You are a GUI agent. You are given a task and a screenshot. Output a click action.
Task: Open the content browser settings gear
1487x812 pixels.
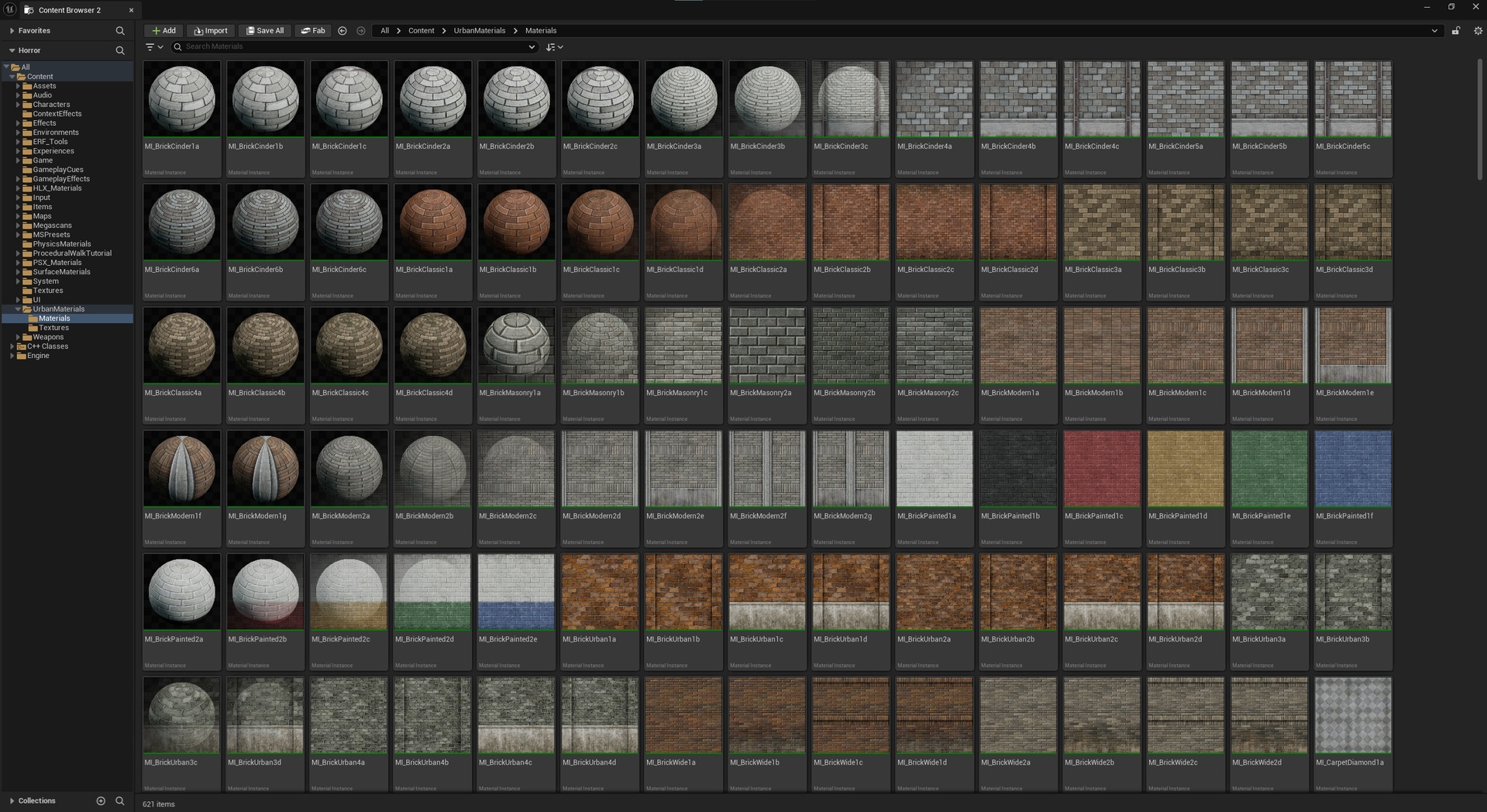[x=1478, y=31]
